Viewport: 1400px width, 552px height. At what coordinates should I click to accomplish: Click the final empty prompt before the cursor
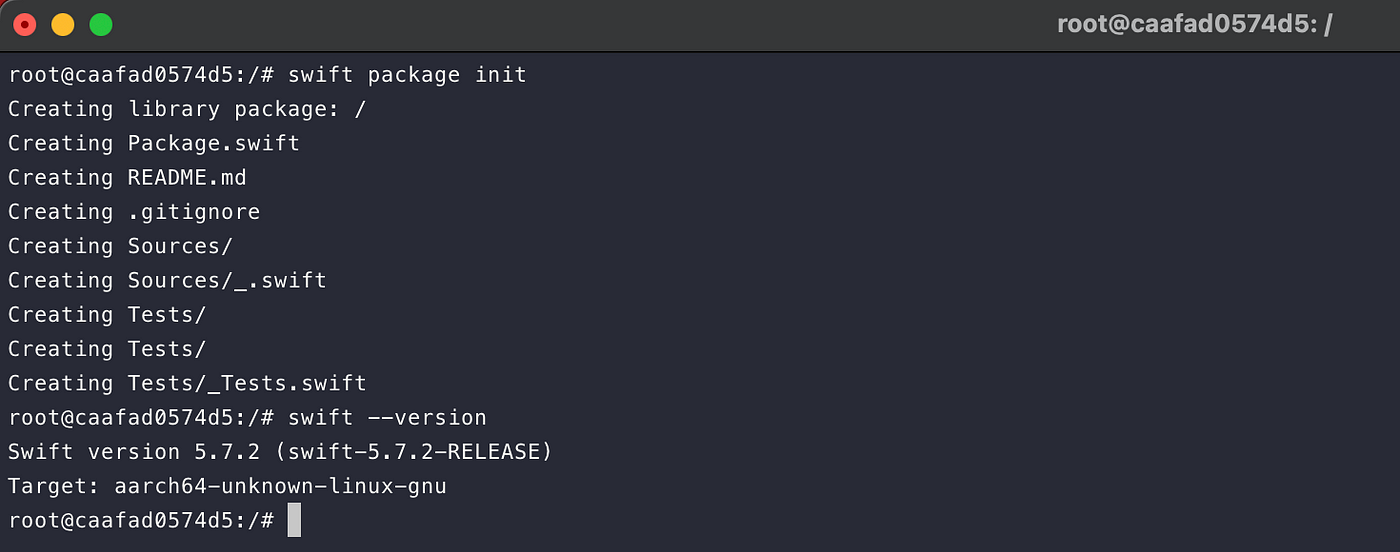coord(141,520)
